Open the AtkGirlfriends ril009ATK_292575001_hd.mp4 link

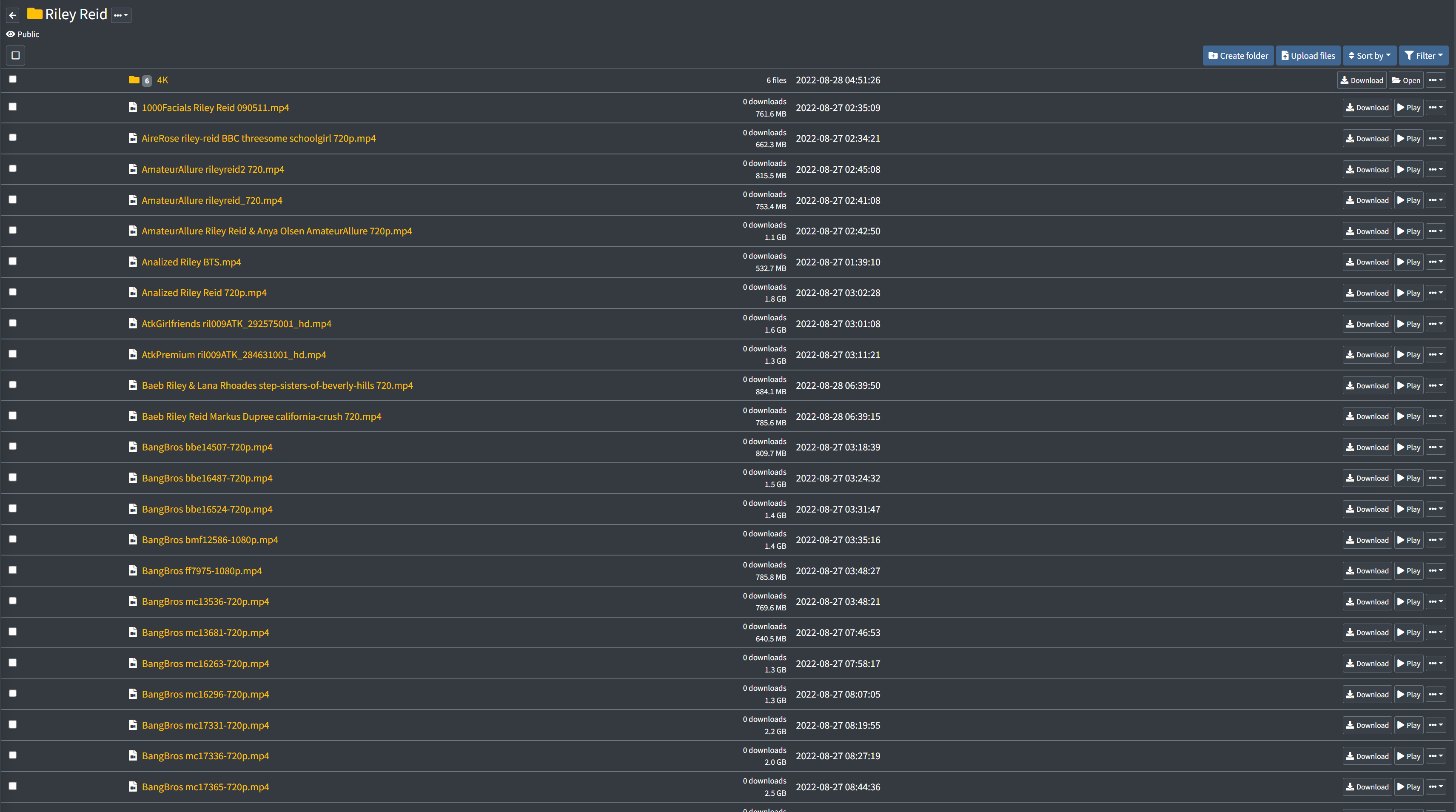point(236,324)
